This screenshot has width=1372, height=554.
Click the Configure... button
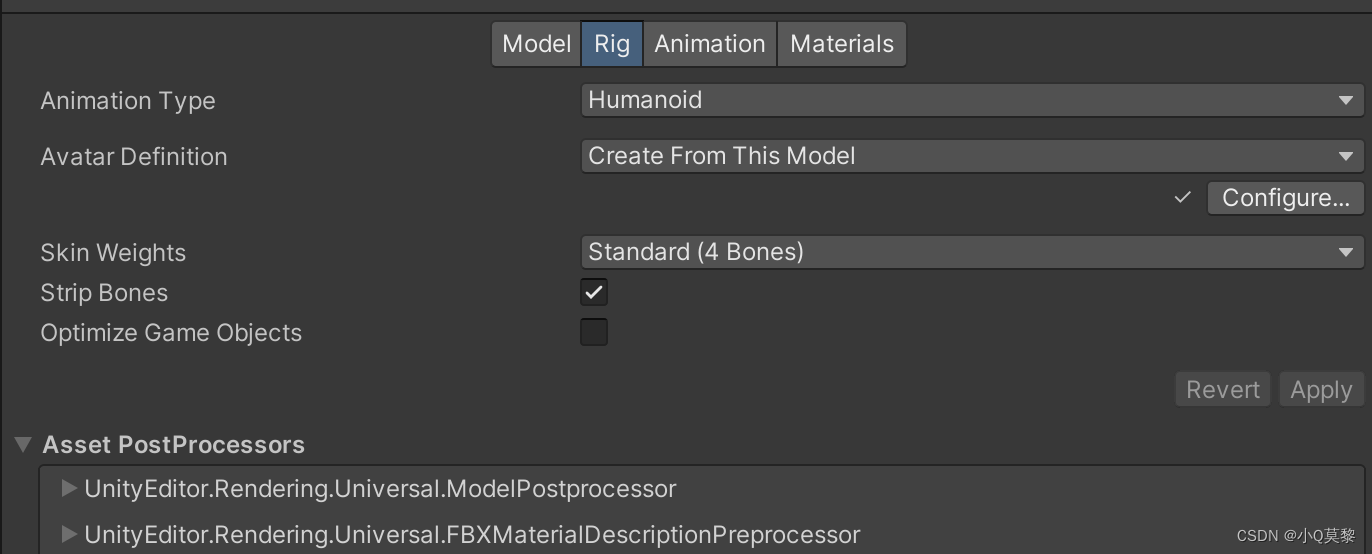pyautogui.click(x=1285, y=198)
